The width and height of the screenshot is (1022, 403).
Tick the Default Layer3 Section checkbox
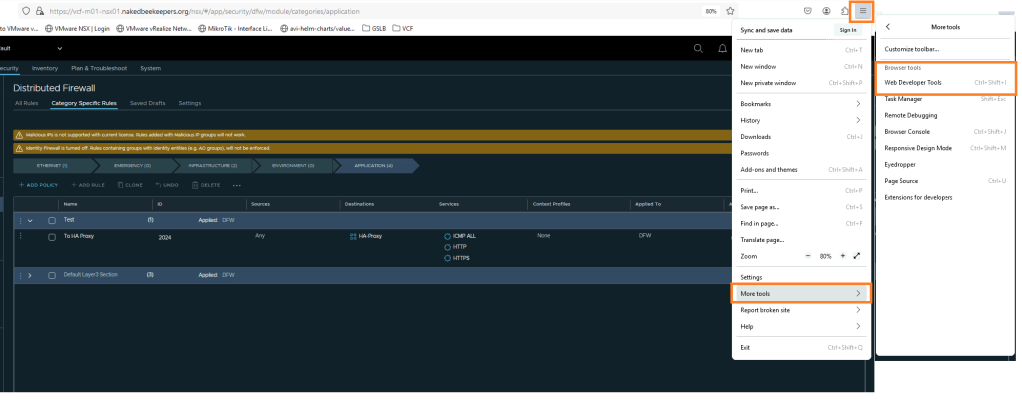pos(52,274)
